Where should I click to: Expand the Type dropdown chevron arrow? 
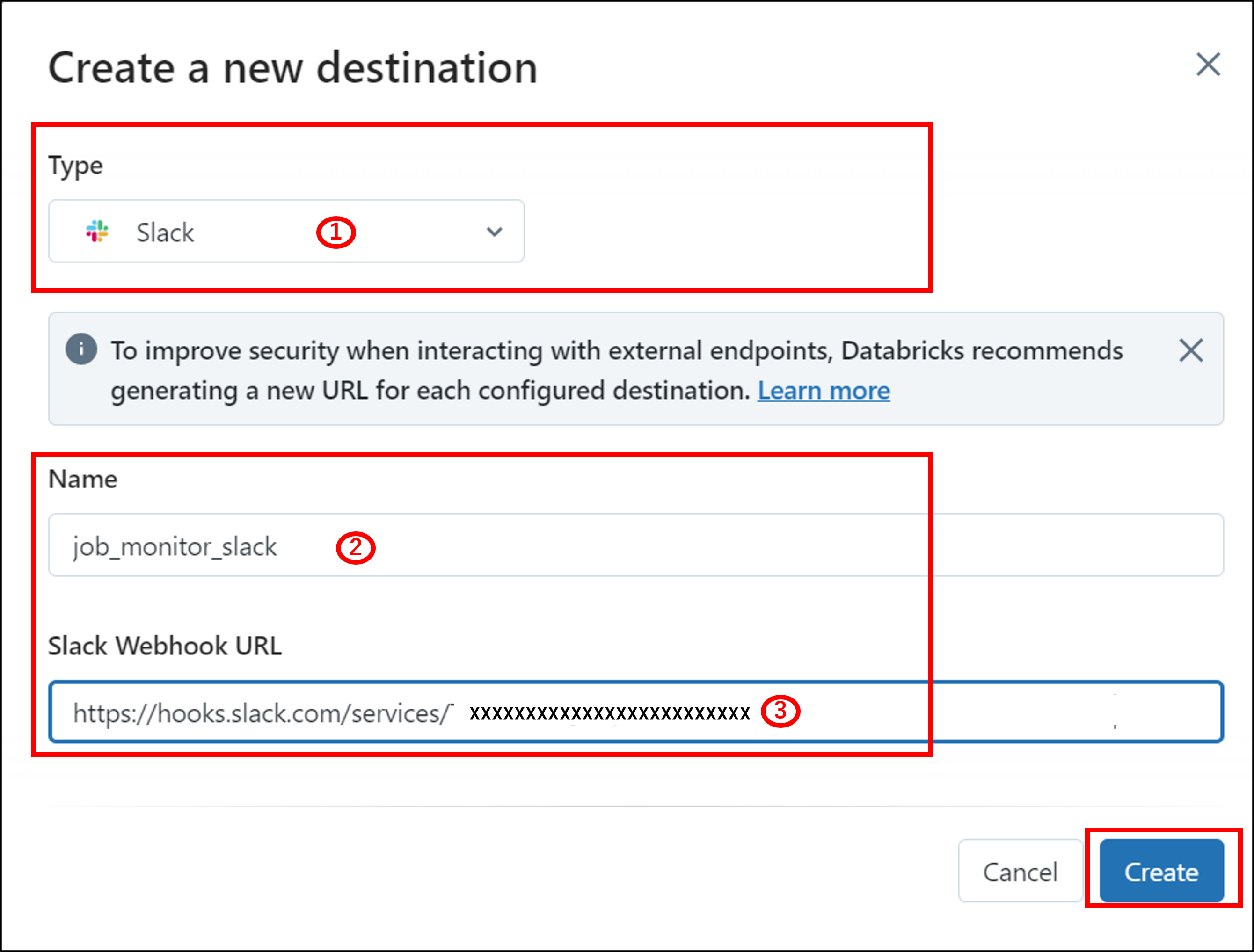click(x=494, y=232)
